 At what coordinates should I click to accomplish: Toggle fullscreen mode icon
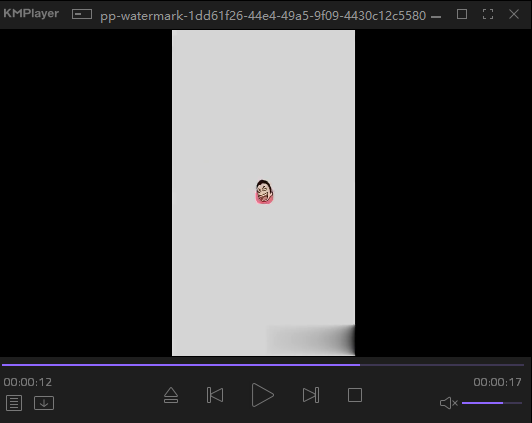point(488,14)
